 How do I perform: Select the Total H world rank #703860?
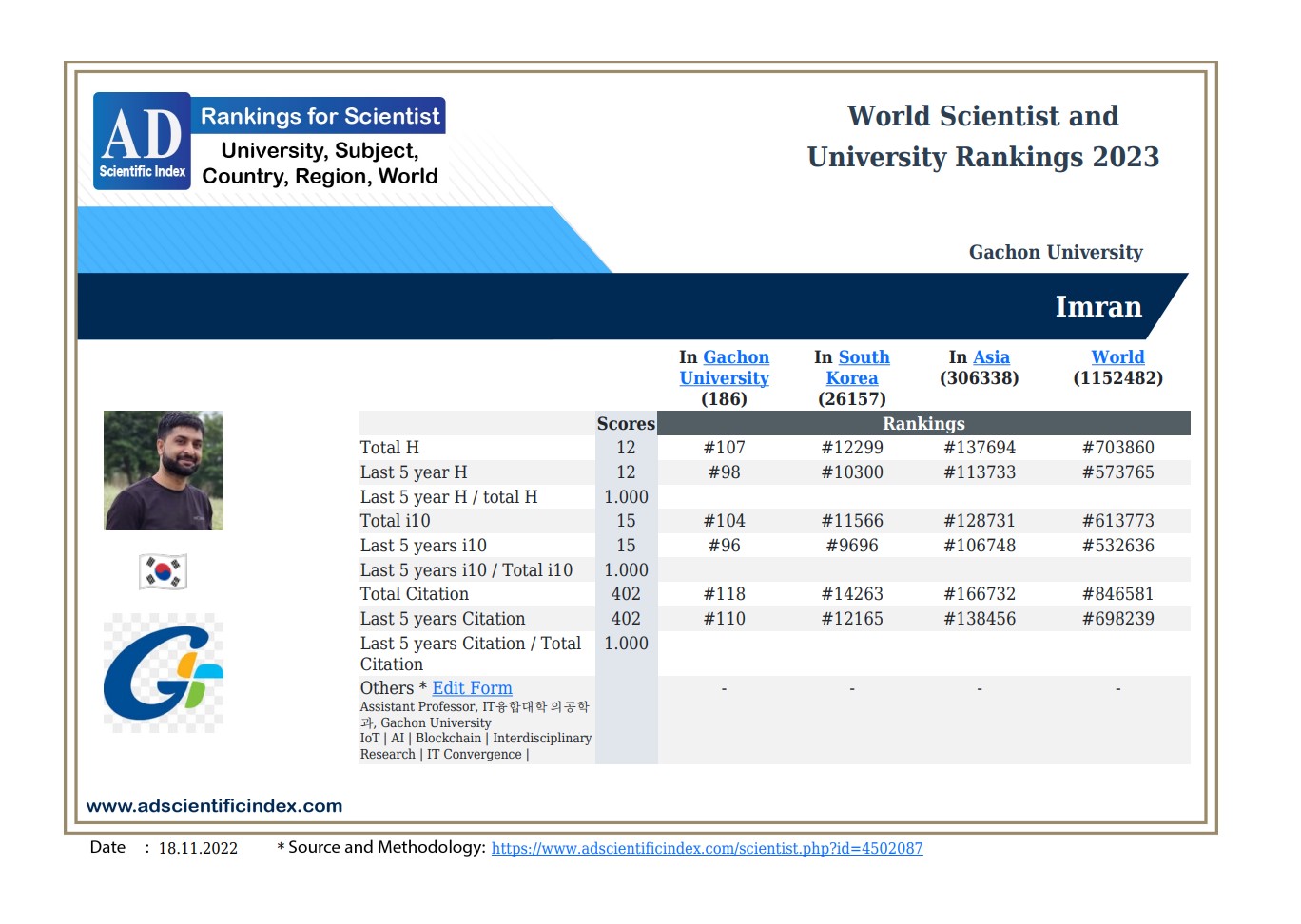(x=1117, y=448)
